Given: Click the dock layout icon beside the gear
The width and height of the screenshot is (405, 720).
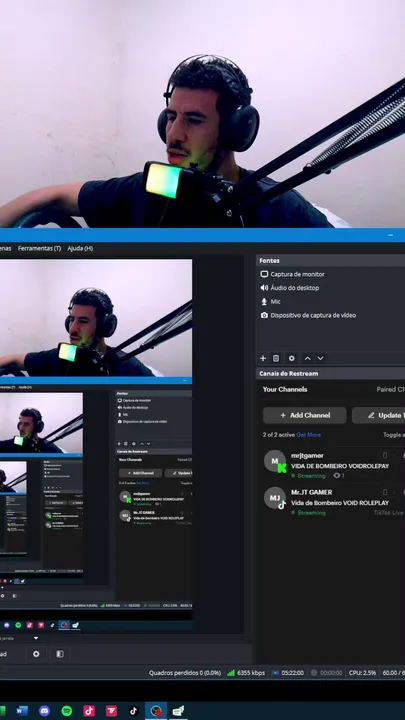Looking at the screenshot, I should (x=60, y=654).
